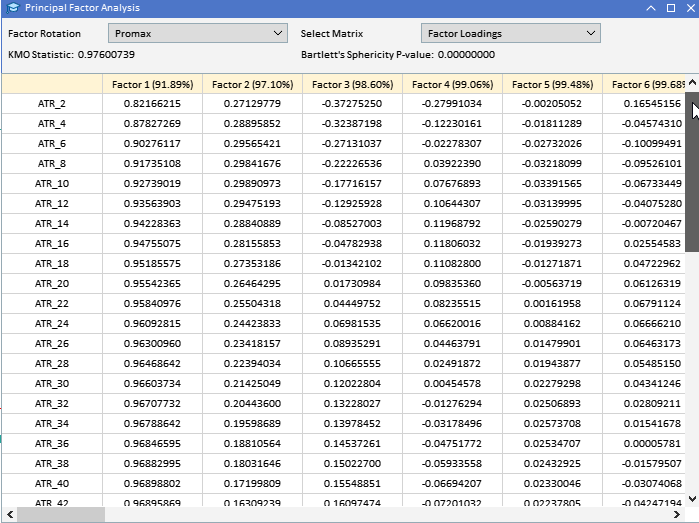Click cell value 0.17199809
This screenshot has height=523, width=699.
(252, 483)
